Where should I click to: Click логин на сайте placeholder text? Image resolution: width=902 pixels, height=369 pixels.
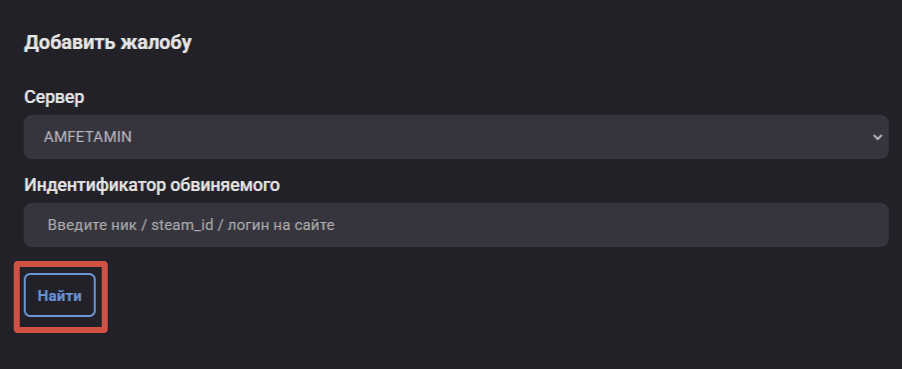[x=281, y=225]
